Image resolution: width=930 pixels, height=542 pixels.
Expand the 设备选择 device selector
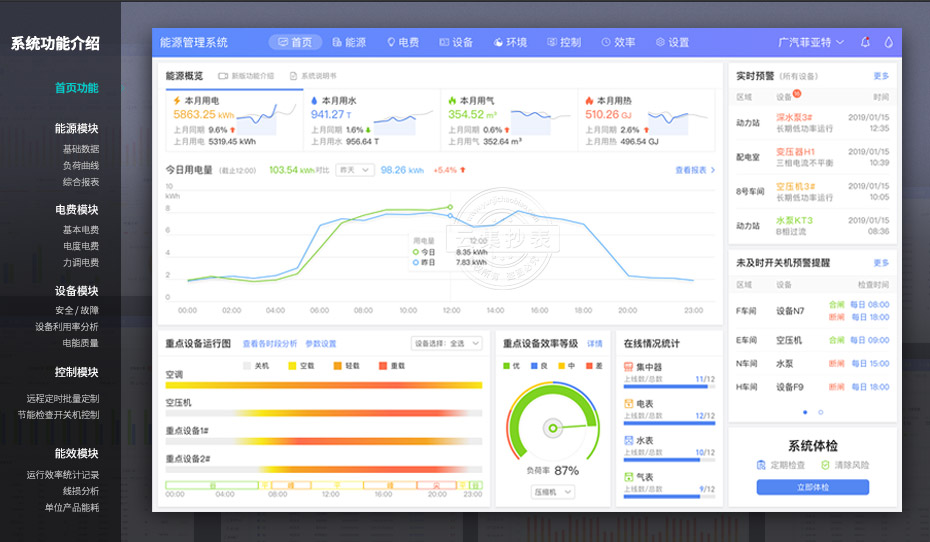coord(448,343)
